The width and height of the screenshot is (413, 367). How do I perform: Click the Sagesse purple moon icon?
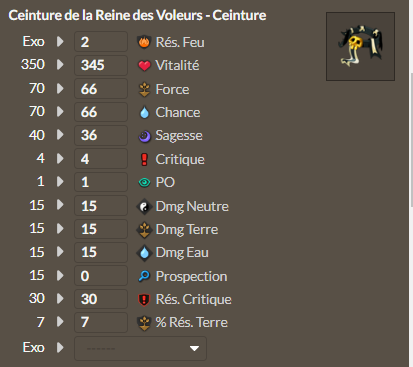coord(144,136)
